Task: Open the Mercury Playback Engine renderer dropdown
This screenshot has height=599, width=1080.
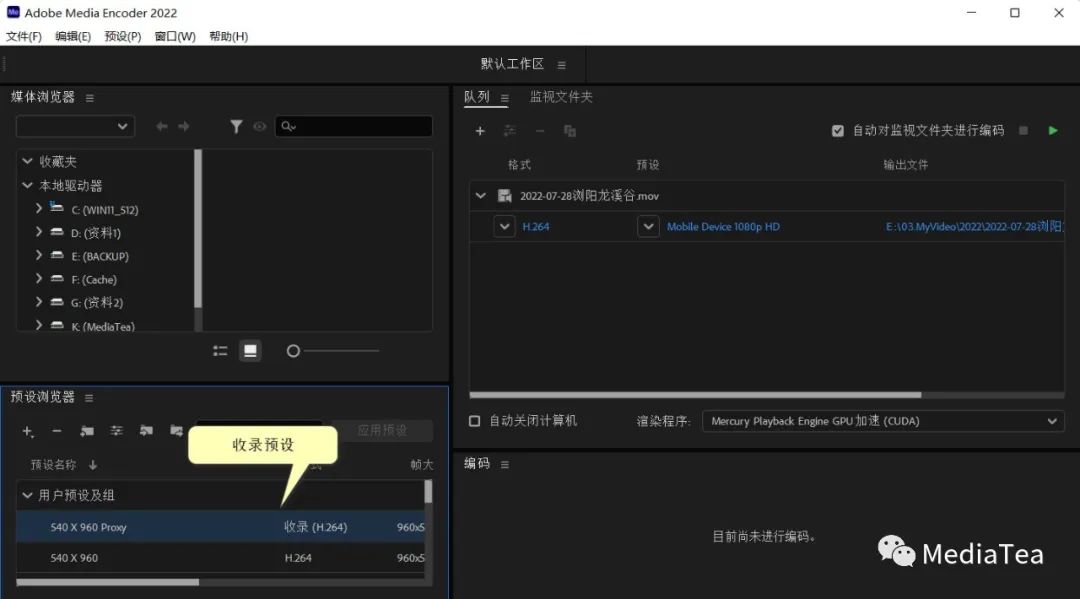Action: coord(883,421)
